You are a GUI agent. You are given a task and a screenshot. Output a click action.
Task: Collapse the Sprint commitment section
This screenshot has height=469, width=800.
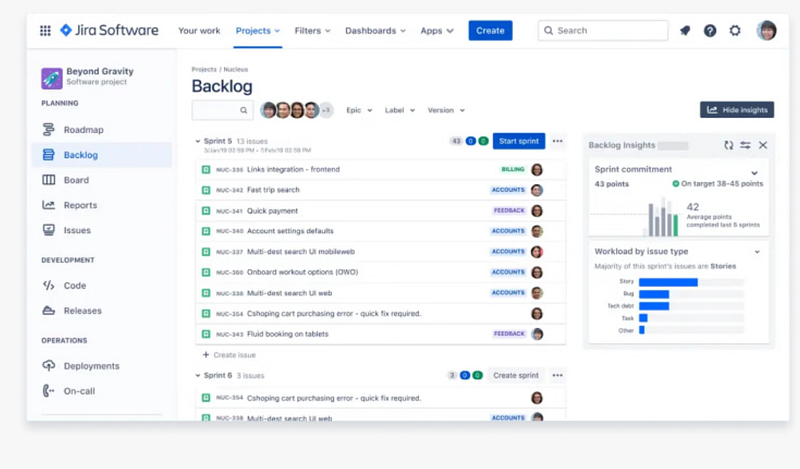[x=755, y=172]
